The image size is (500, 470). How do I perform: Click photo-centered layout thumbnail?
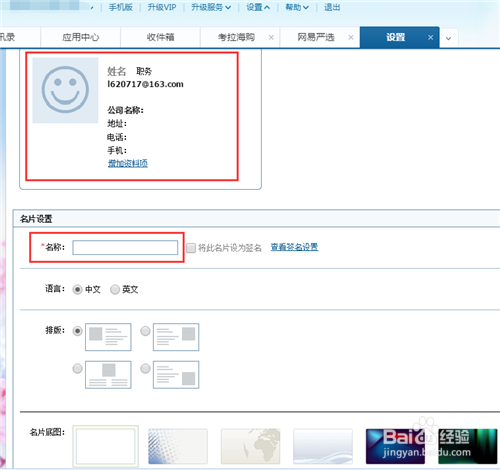[108, 375]
